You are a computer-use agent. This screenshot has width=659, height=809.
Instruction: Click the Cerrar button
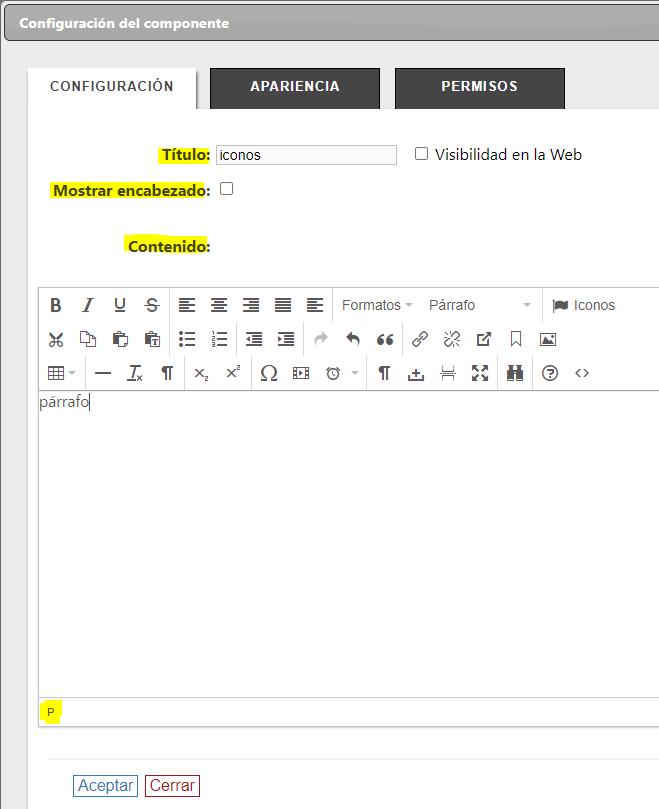pyautogui.click(x=172, y=786)
